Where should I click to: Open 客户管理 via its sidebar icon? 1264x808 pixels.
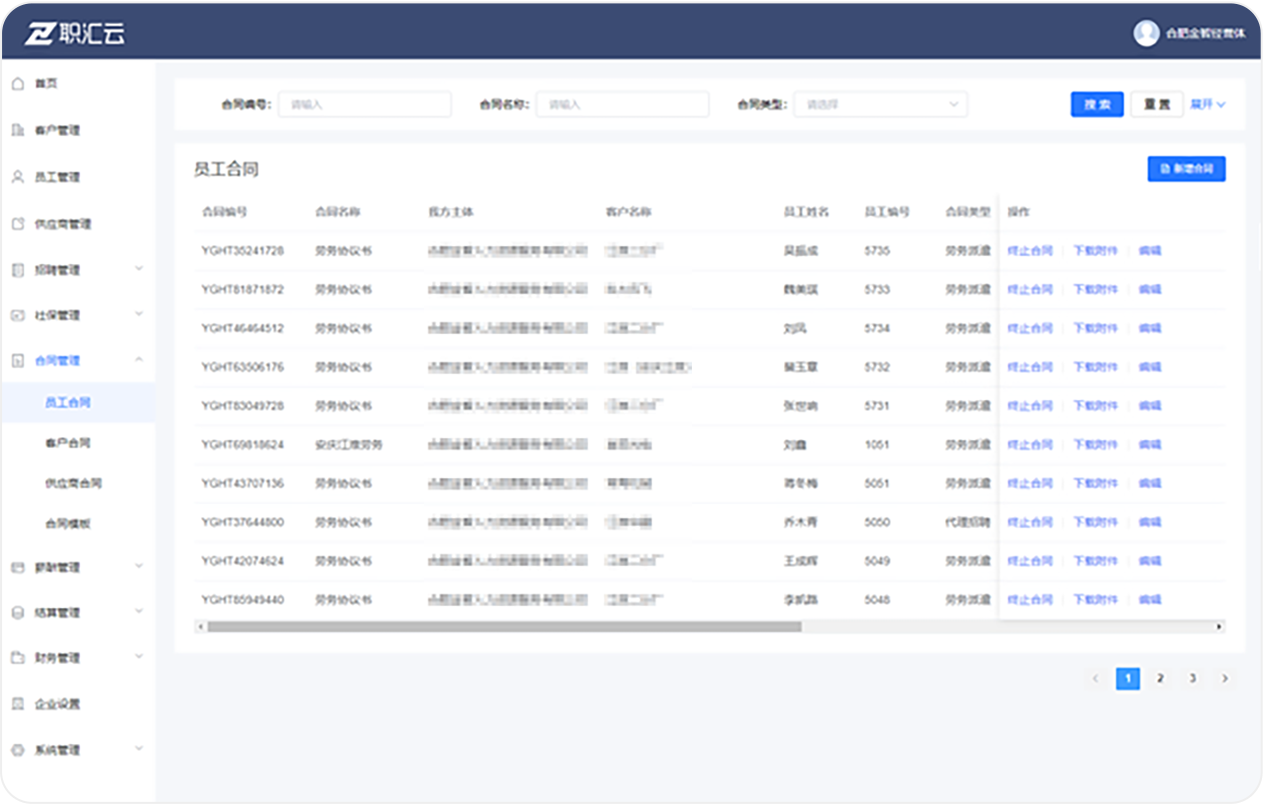coord(17,130)
